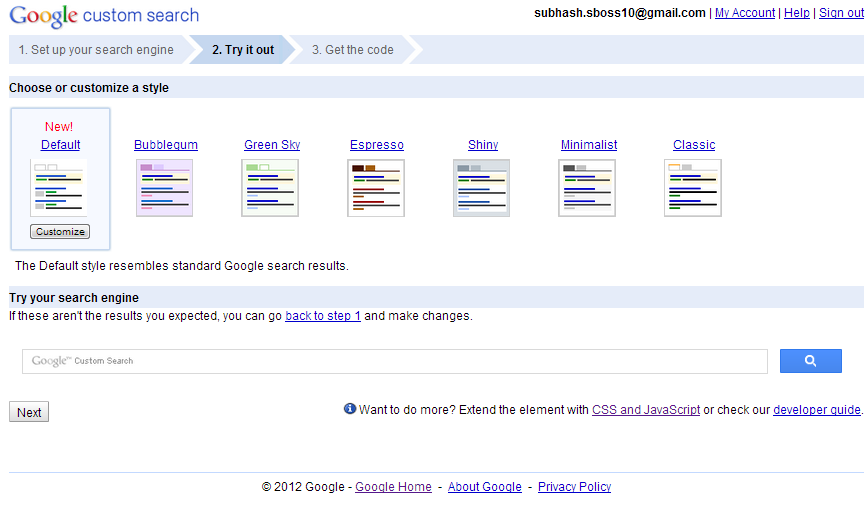Focus the Google Custom Search input field
The image size is (868, 524).
[395, 361]
